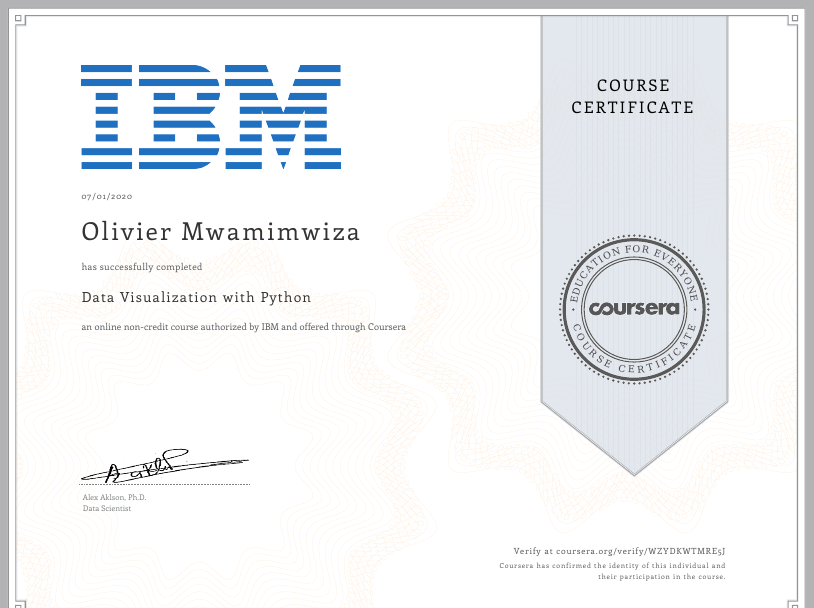
Task: Click the date 07/01/2020
Action: 107,196
